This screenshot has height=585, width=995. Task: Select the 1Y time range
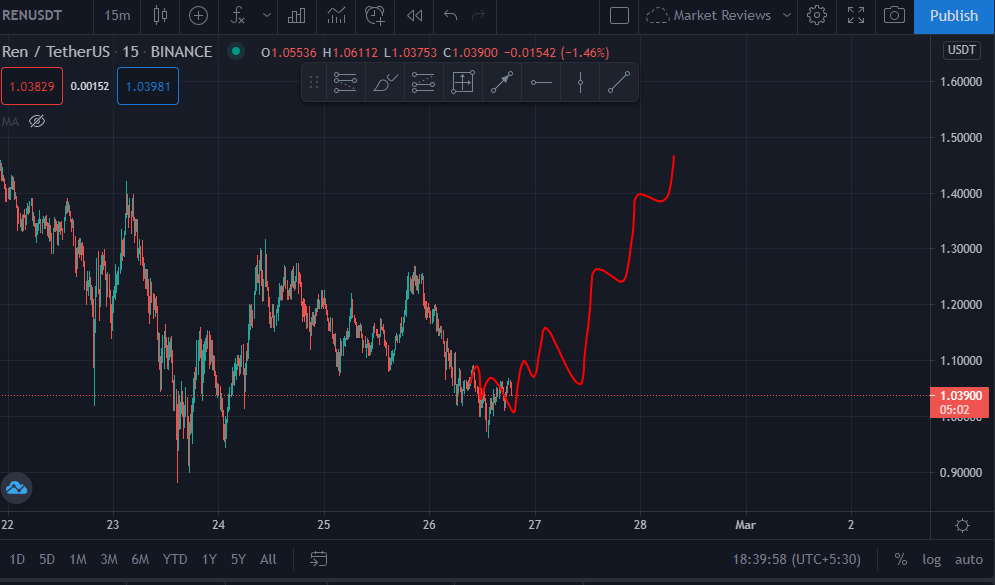[209, 559]
